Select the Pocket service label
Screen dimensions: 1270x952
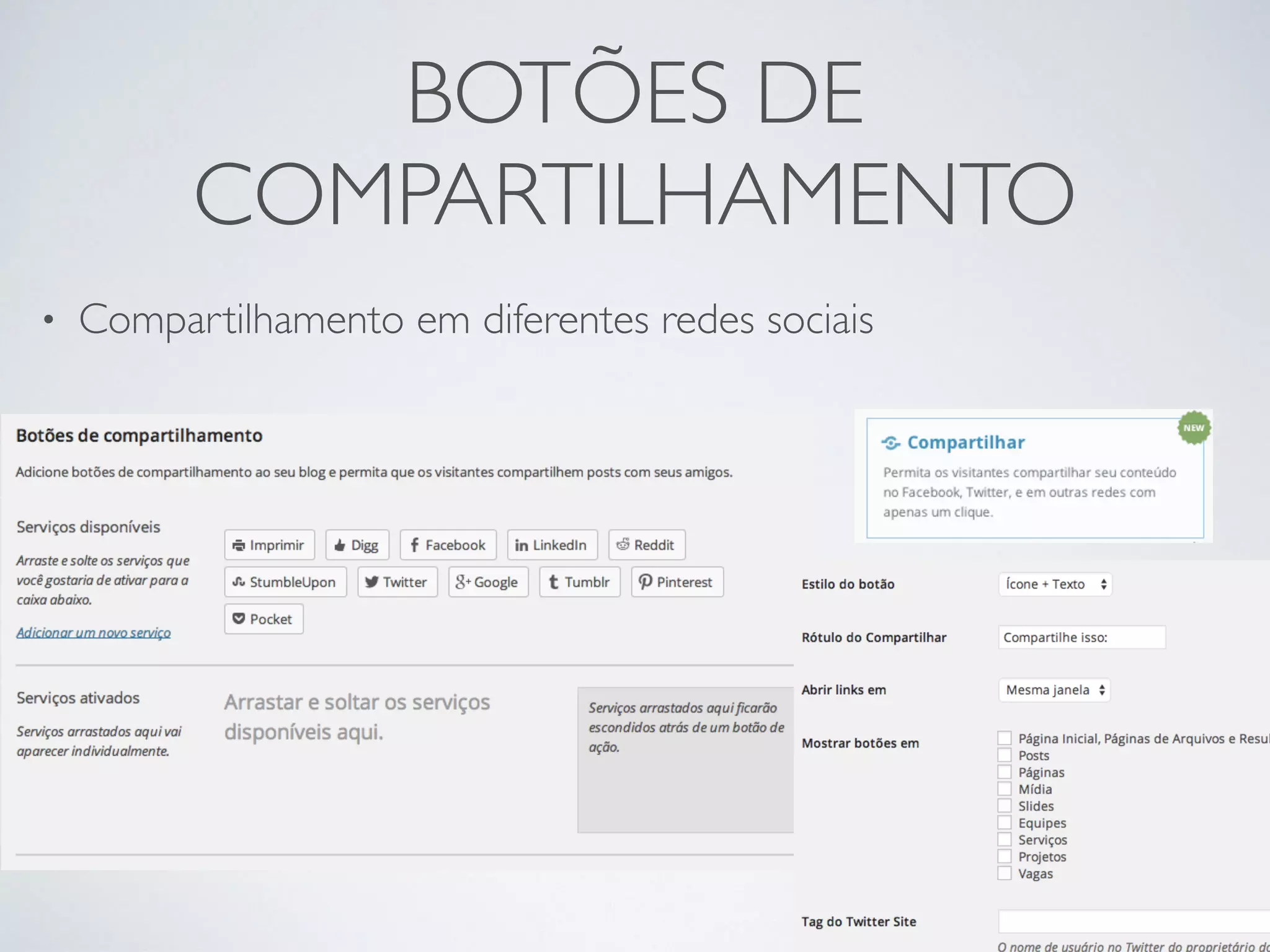pos(270,619)
